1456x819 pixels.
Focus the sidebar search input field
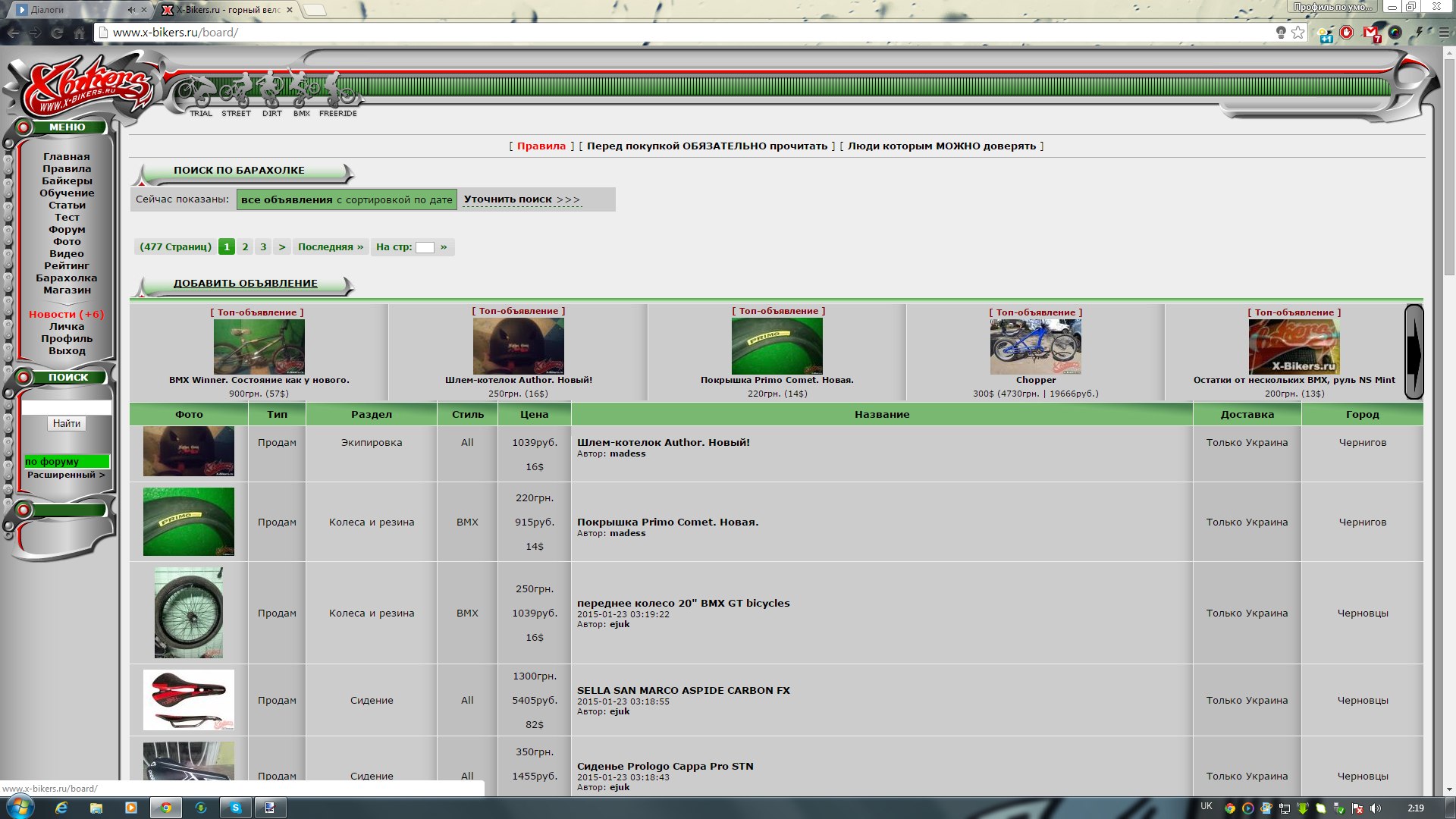[67, 407]
